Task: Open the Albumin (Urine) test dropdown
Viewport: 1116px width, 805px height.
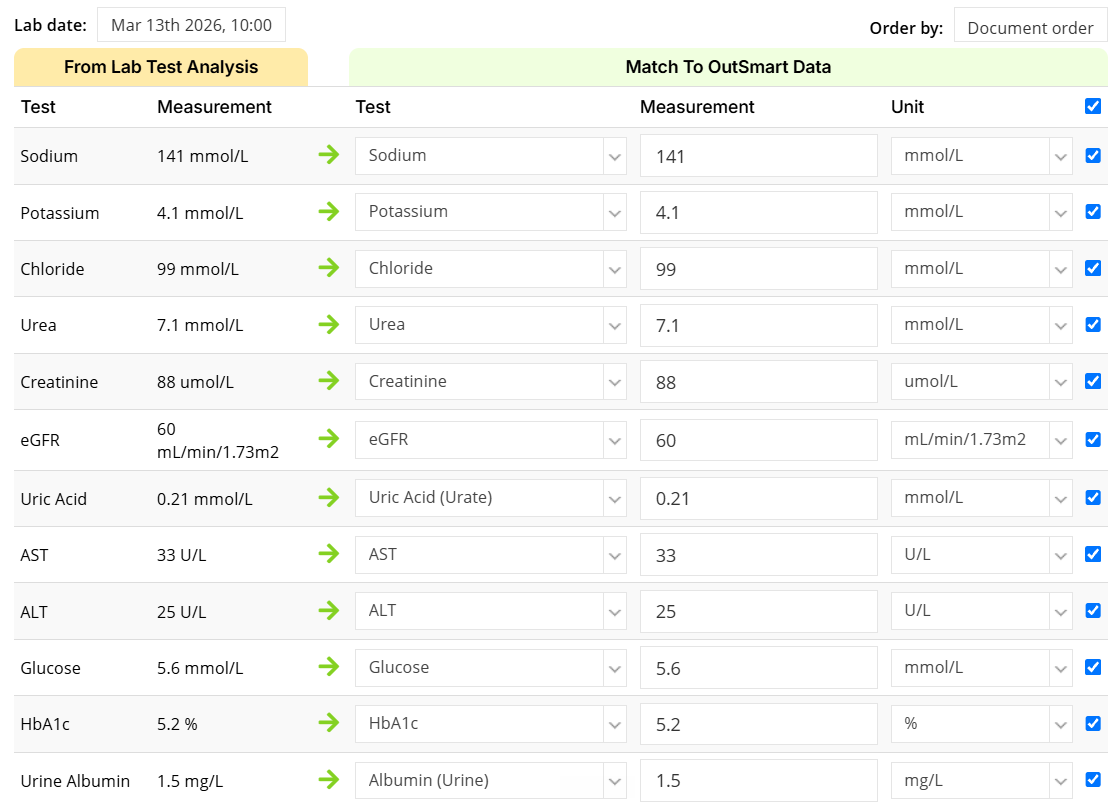Action: click(490, 781)
